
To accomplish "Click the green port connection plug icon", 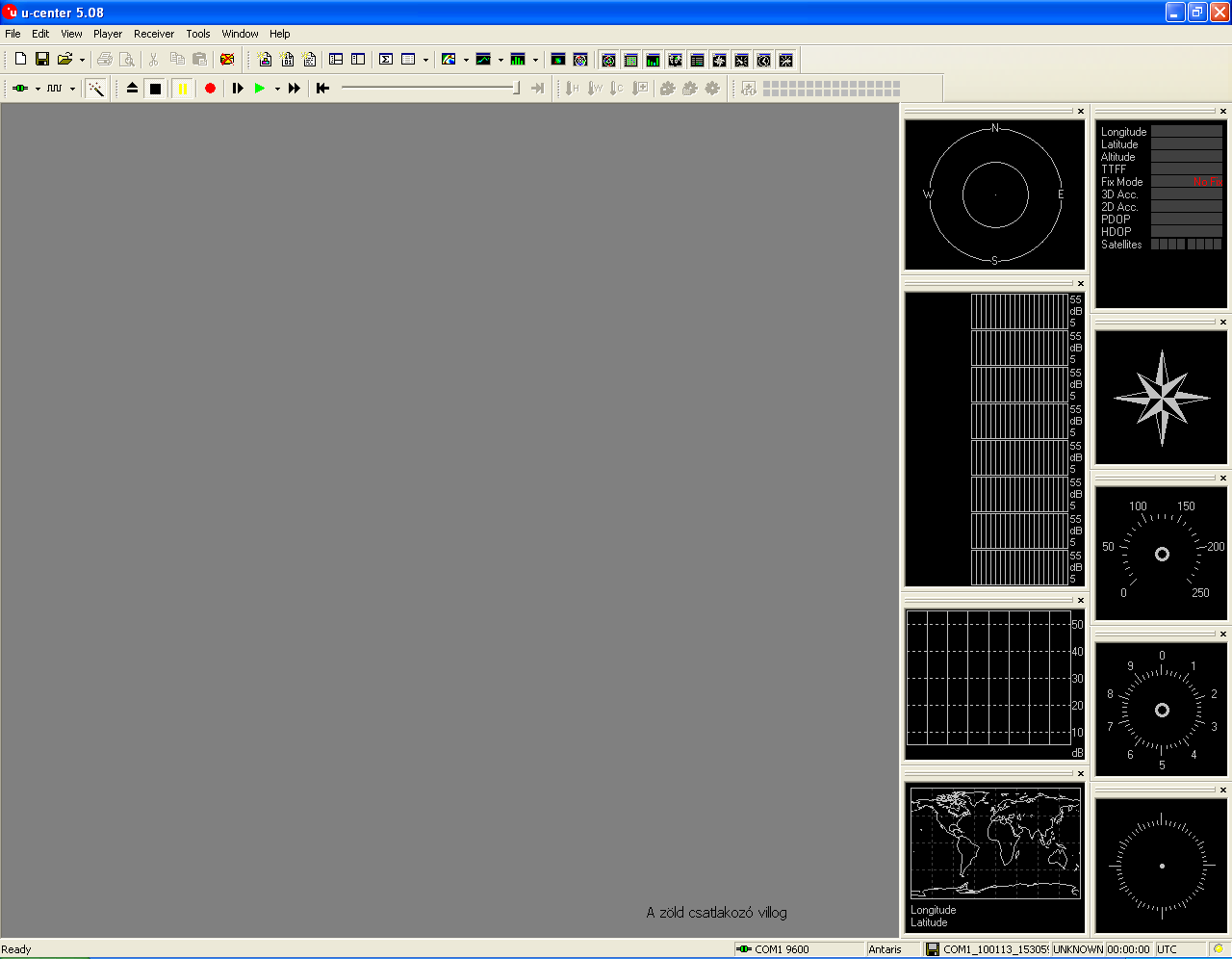I will pyautogui.click(x=20, y=89).
